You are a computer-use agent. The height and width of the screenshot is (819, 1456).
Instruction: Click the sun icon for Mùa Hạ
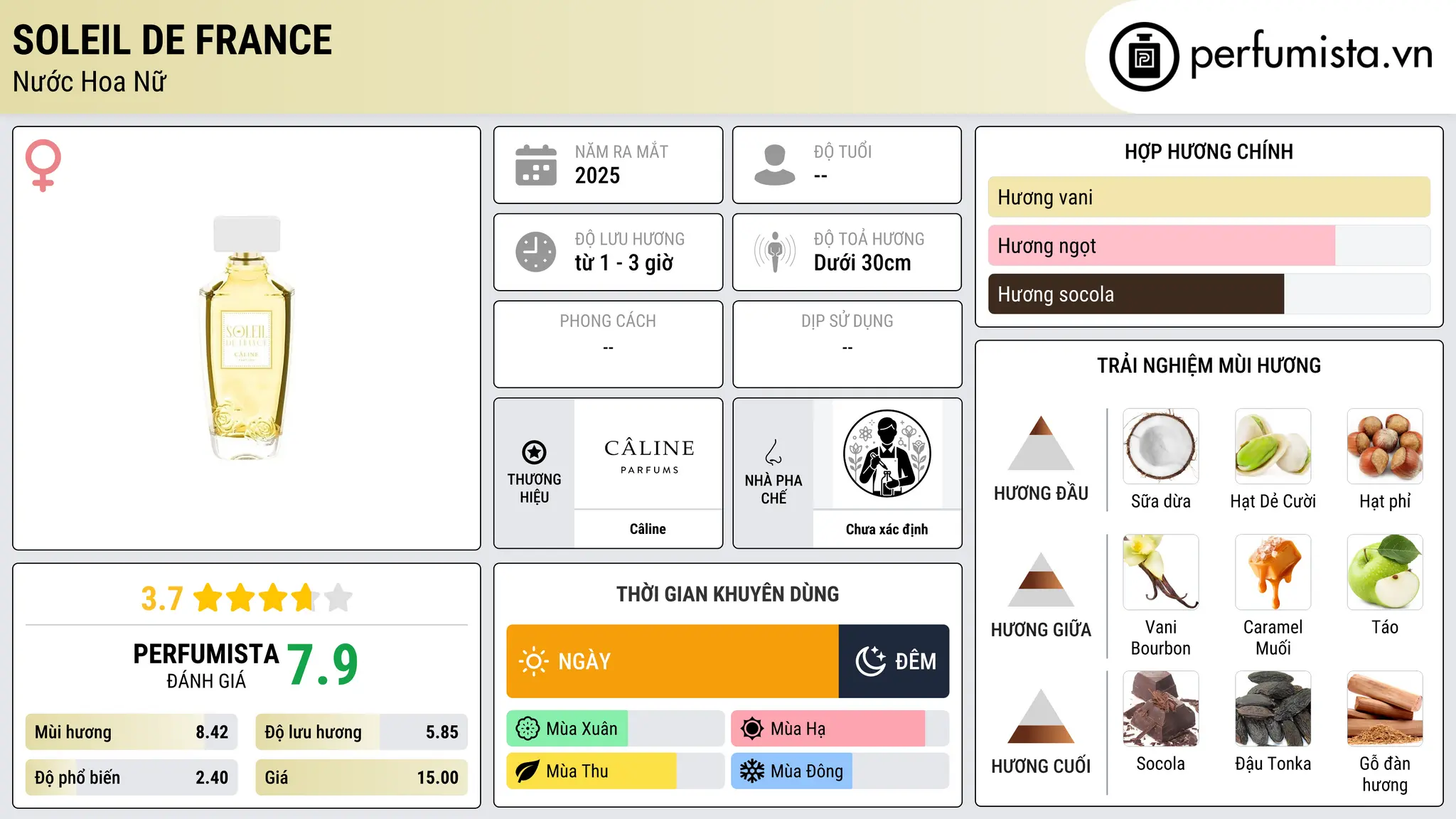tap(752, 729)
